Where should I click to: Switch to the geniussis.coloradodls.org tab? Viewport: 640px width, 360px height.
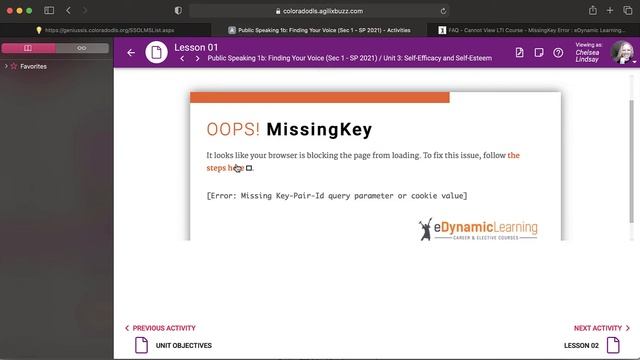click(x=105, y=30)
